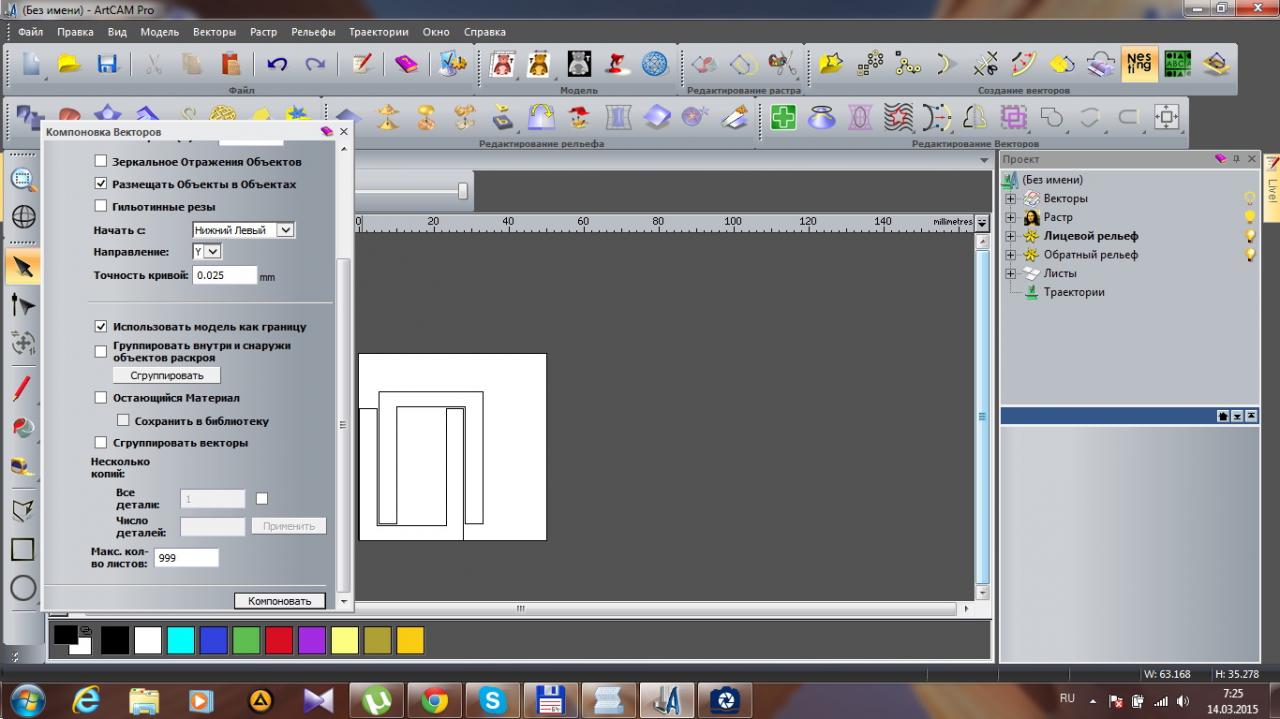Screen dimensions: 1280x719
Task: Click the Сгруппировать button
Action: pos(166,375)
